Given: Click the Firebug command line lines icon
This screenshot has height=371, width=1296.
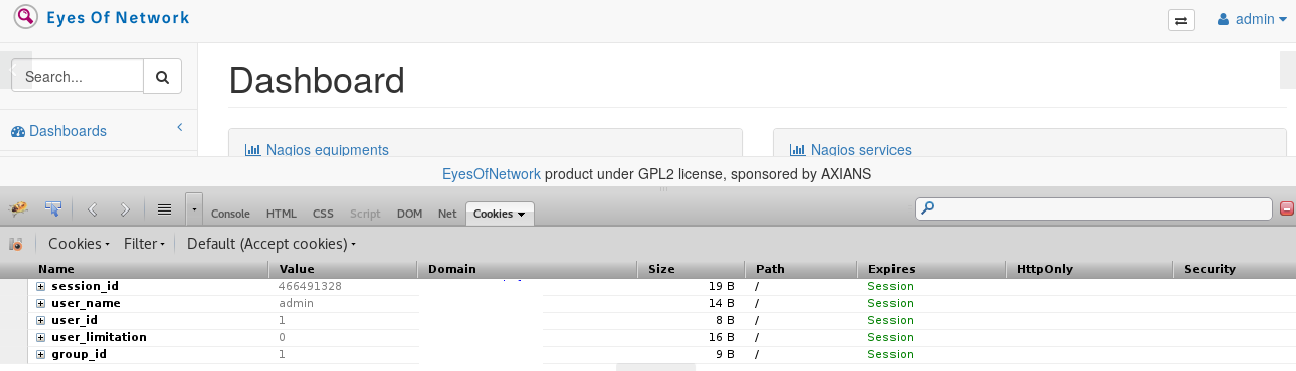Looking at the screenshot, I should pyautogui.click(x=165, y=209).
